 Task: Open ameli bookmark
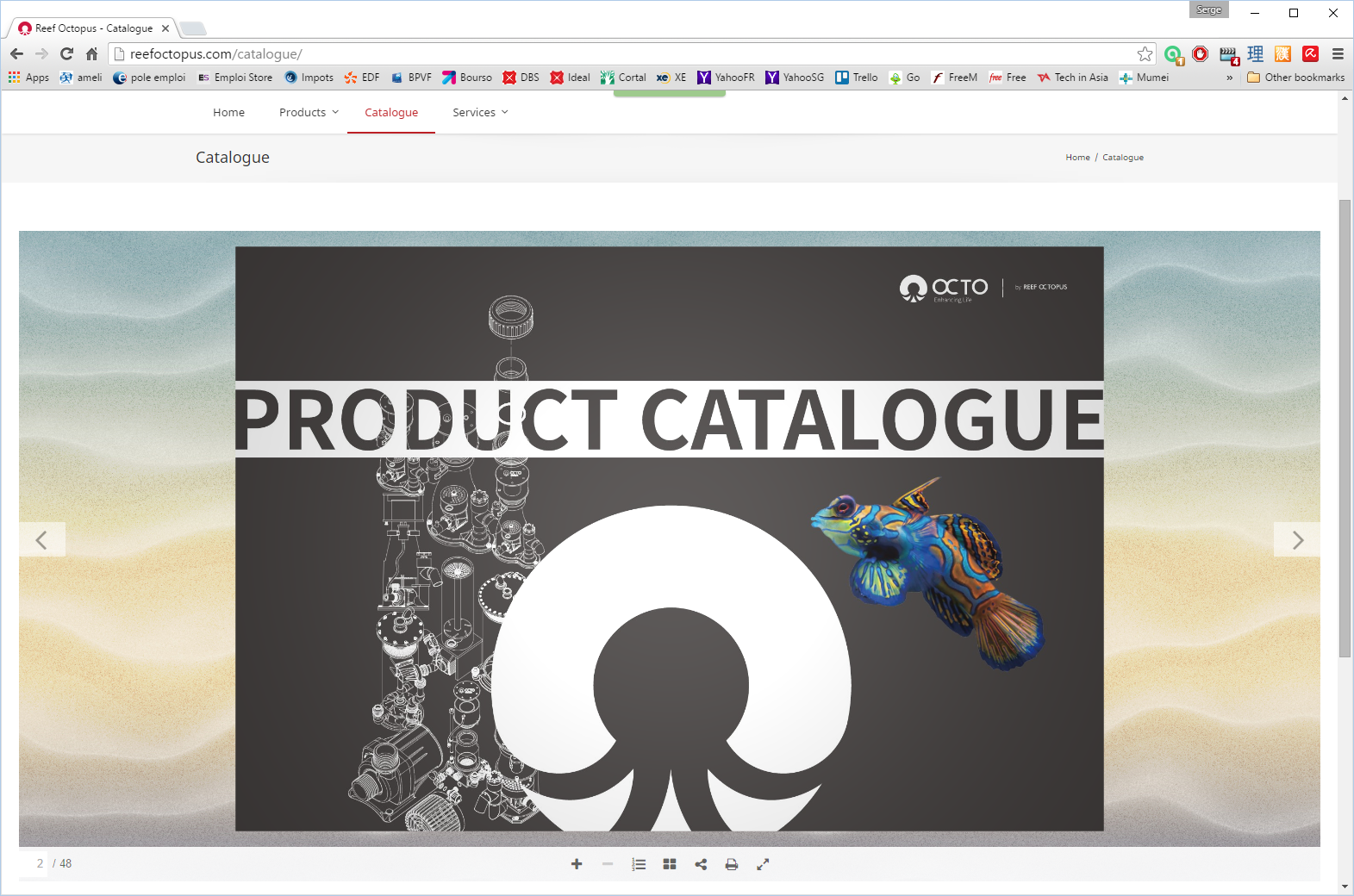(x=80, y=78)
